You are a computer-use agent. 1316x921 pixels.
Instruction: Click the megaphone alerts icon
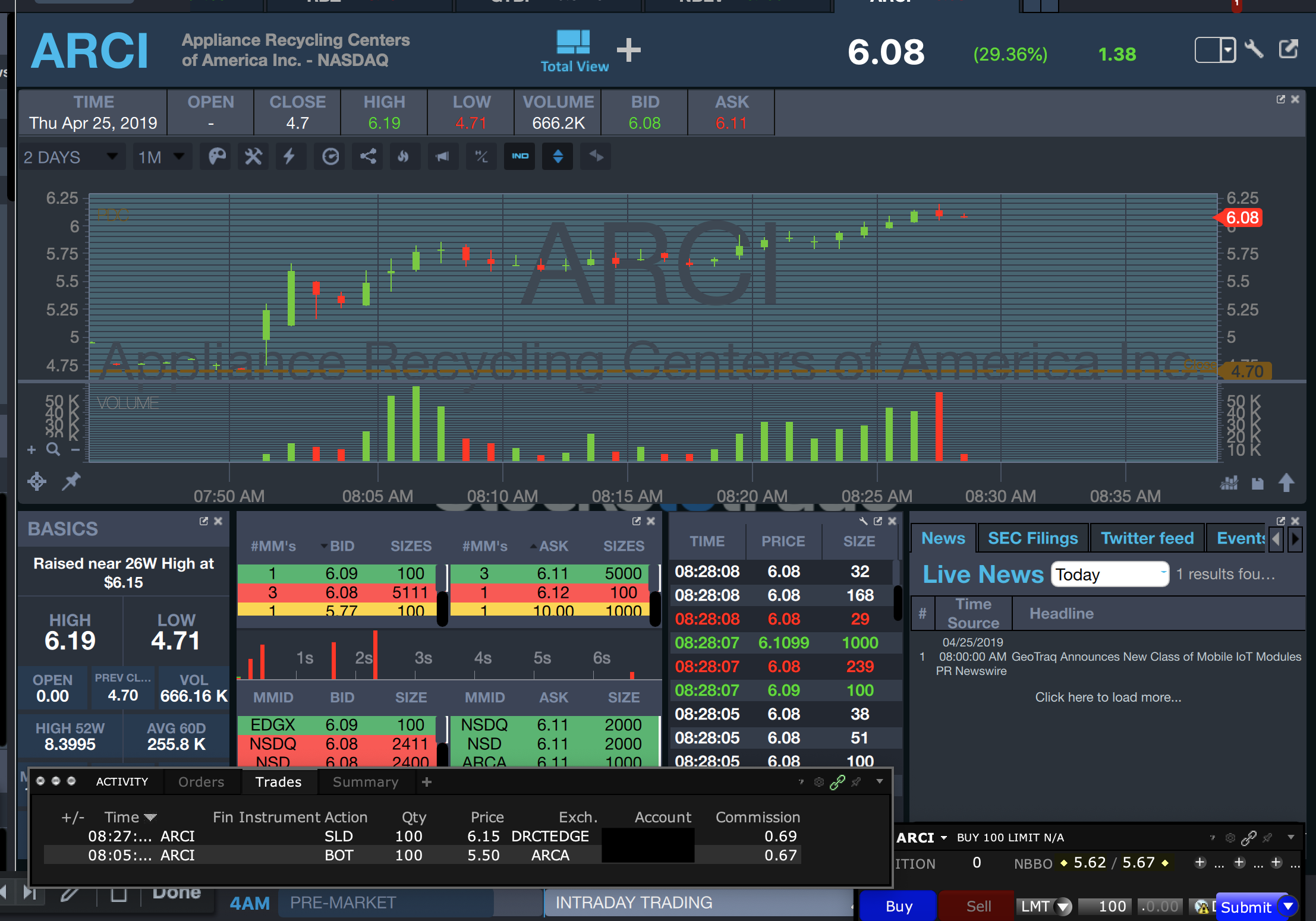click(442, 157)
